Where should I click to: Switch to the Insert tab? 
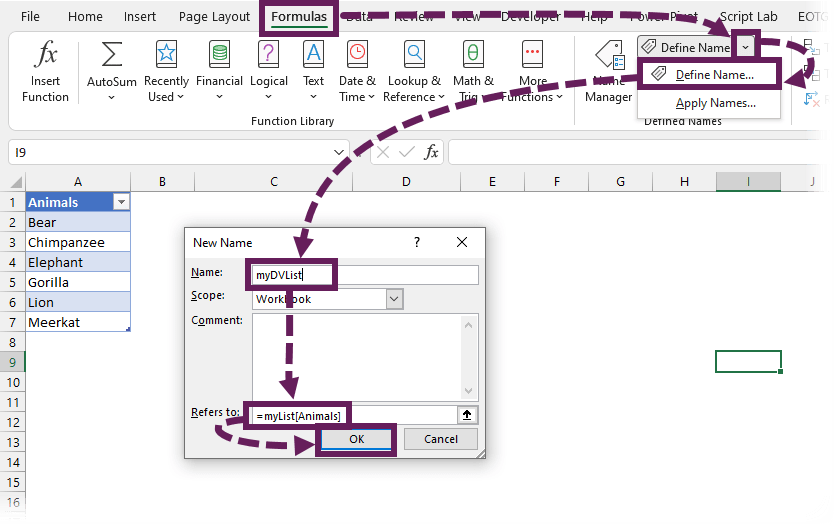coord(140,17)
